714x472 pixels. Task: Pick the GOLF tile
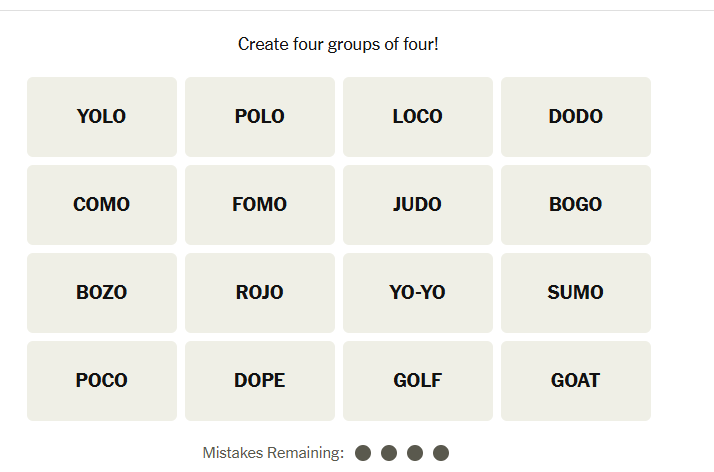(x=418, y=381)
